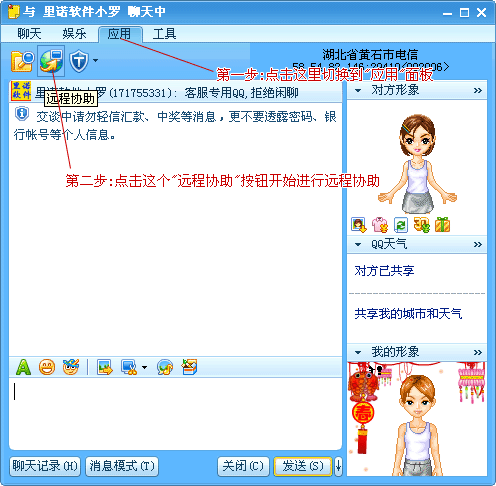The height and width of the screenshot is (486, 496).
Task: Click the 共享我的城市和天气 link
Action: [408, 314]
